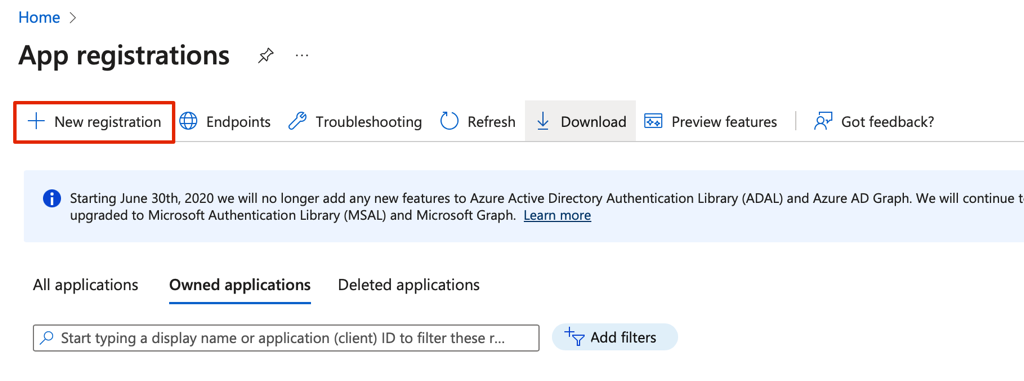Click the ADAL deprecation notice text
Screen dimensions: 1024x381
pyautogui.click(x=546, y=207)
